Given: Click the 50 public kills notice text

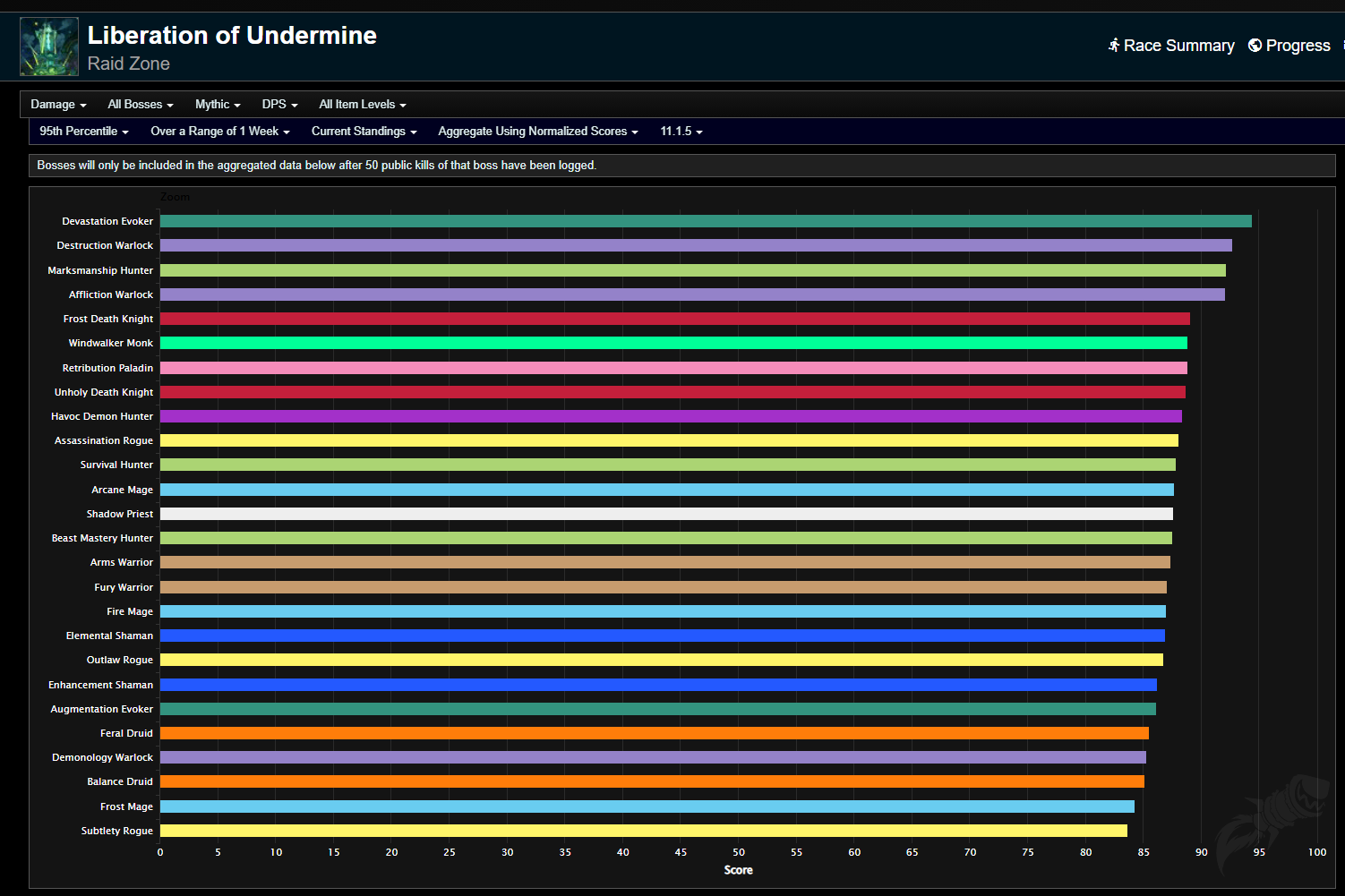Looking at the screenshot, I should tap(317, 166).
